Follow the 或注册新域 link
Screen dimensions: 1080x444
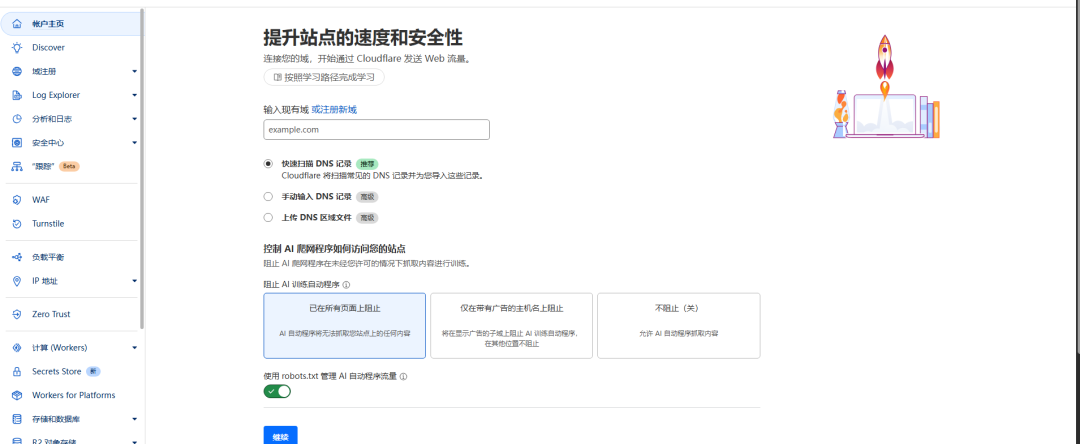pyautogui.click(x=334, y=109)
